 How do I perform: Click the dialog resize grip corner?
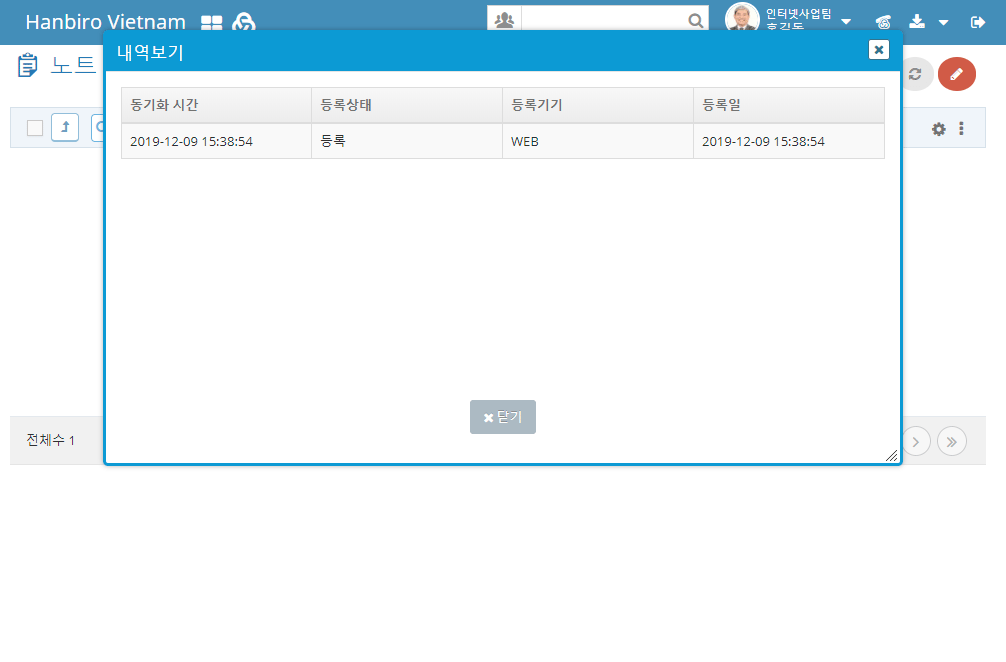click(892, 455)
